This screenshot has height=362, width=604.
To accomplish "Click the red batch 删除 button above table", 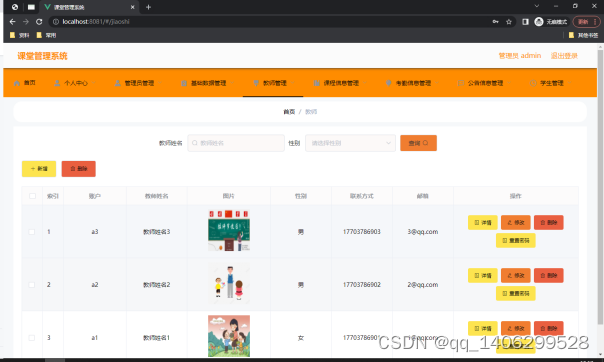I will [79, 169].
